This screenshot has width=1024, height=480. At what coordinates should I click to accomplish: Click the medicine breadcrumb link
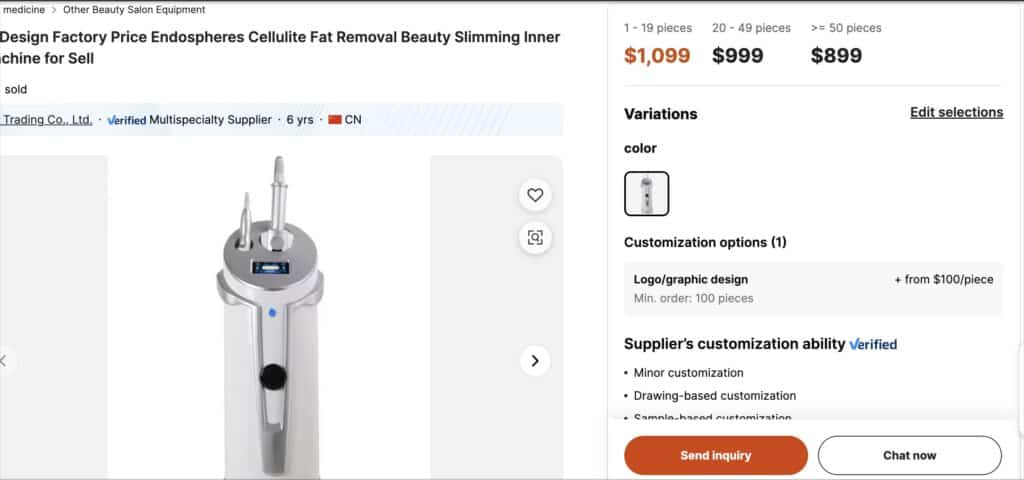click(24, 10)
